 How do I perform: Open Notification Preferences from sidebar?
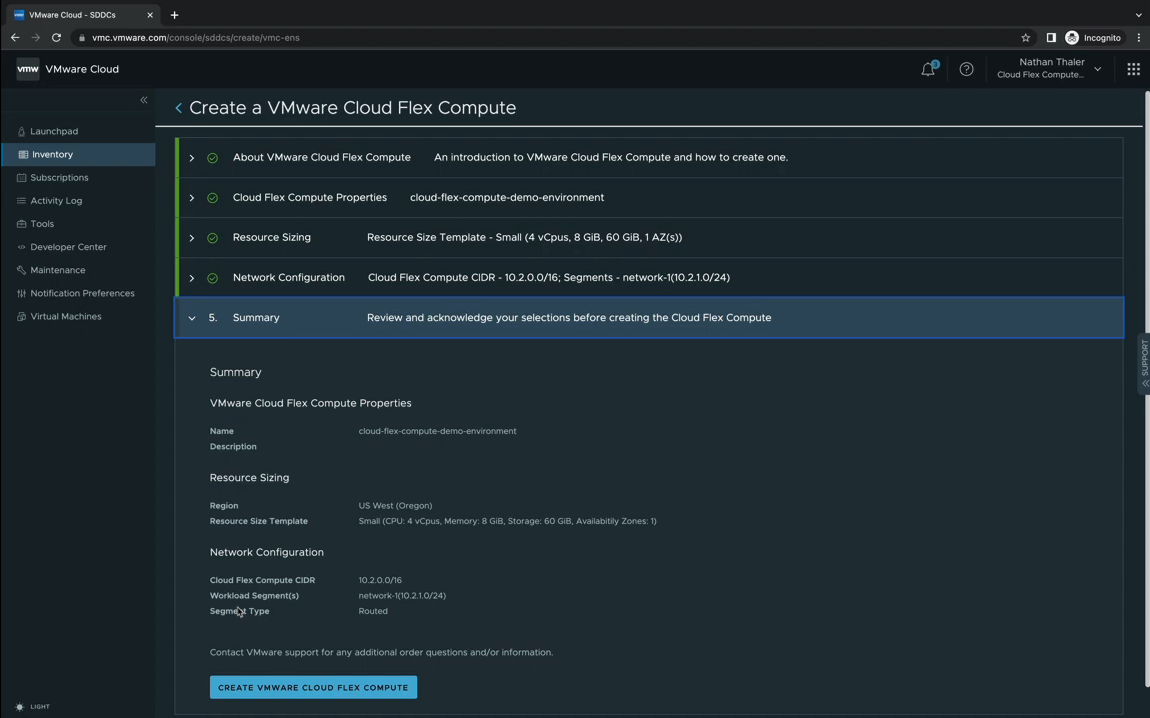click(82, 293)
